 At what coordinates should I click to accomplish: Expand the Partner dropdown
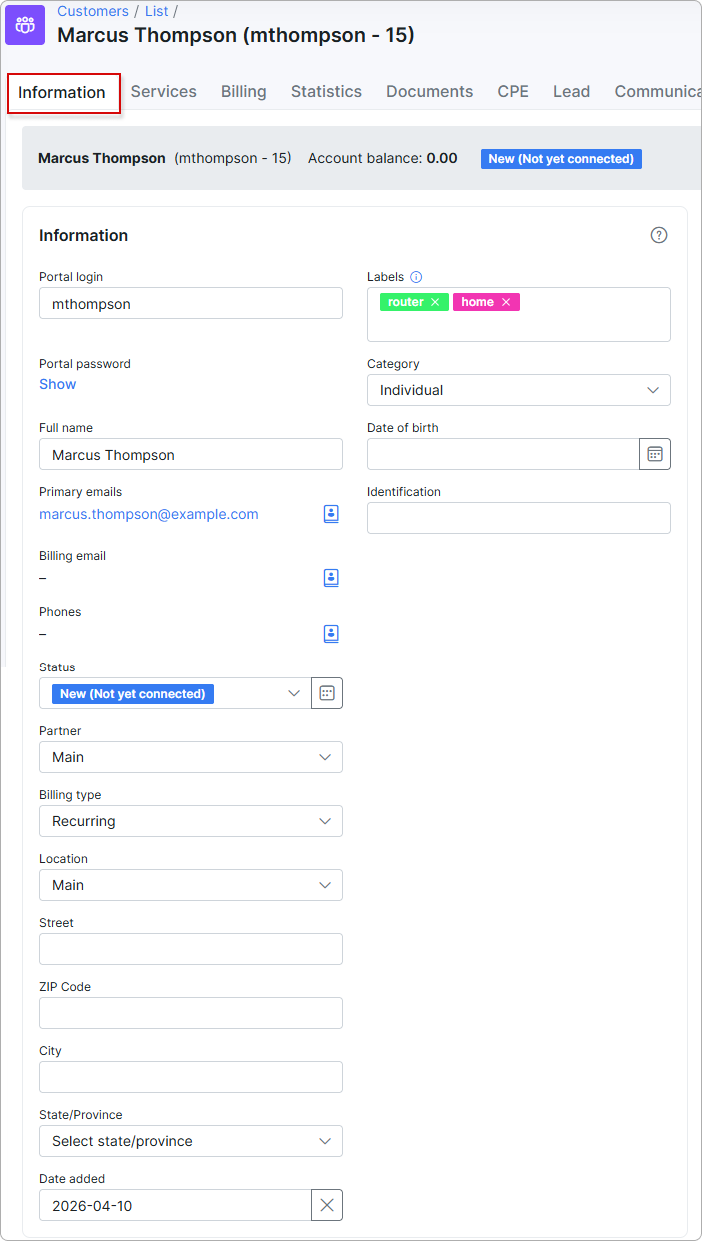click(191, 757)
